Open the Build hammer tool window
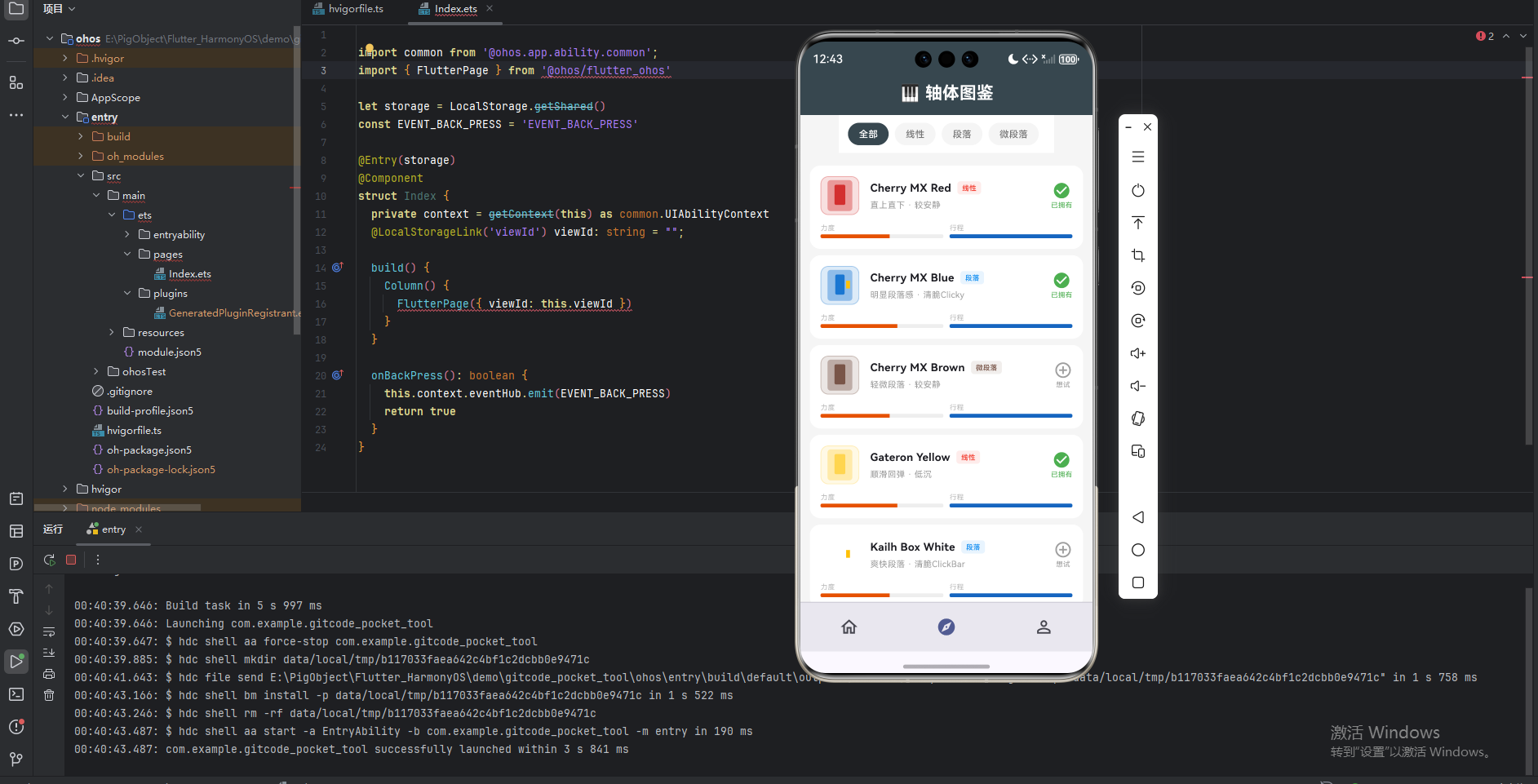This screenshot has height=784, width=1538. tap(16, 596)
